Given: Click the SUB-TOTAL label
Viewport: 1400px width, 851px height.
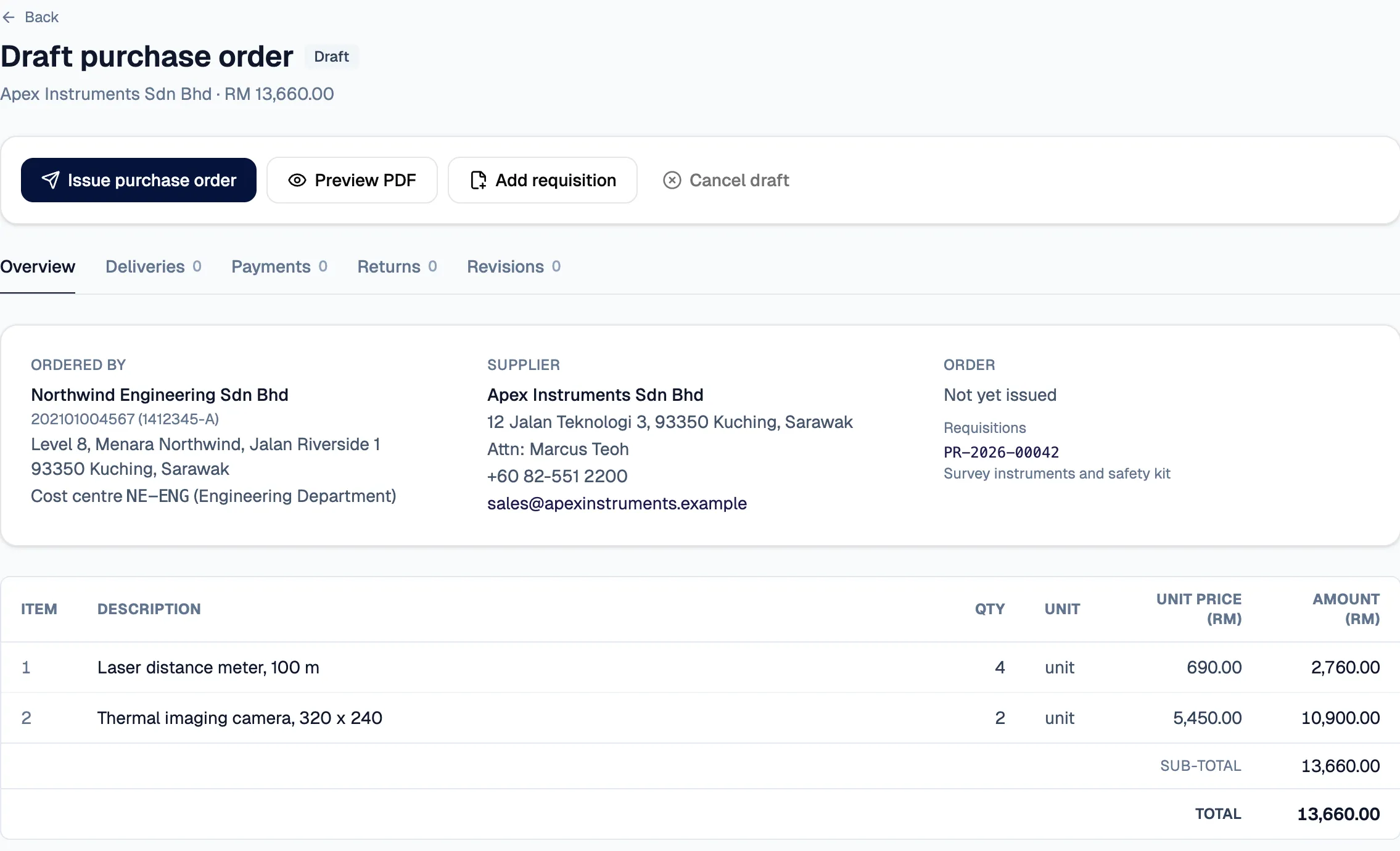Looking at the screenshot, I should pyautogui.click(x=1200, y=766).
